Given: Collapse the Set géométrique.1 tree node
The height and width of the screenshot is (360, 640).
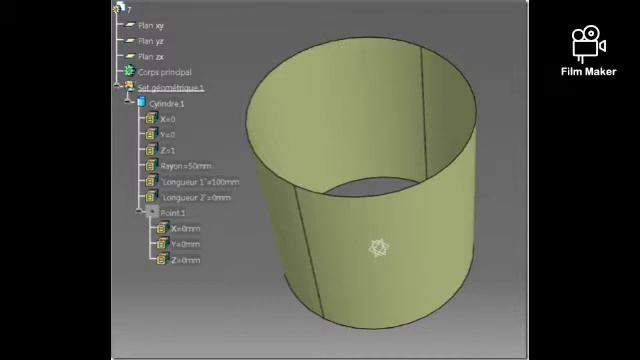Looking at the screenshot, I should (x=118, y=86).
